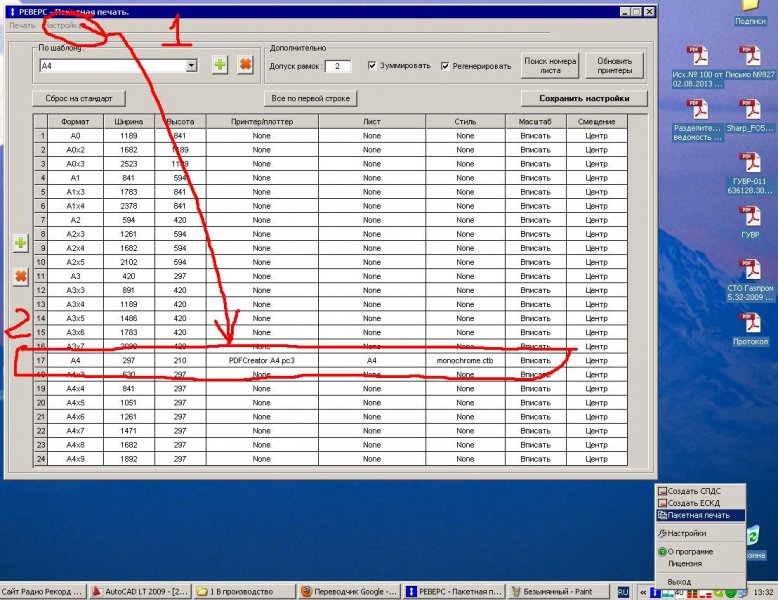Click 'Поиск номера листа' button
Screen dimensions: 778x600
pyautogui.click(x=550, y=66)
